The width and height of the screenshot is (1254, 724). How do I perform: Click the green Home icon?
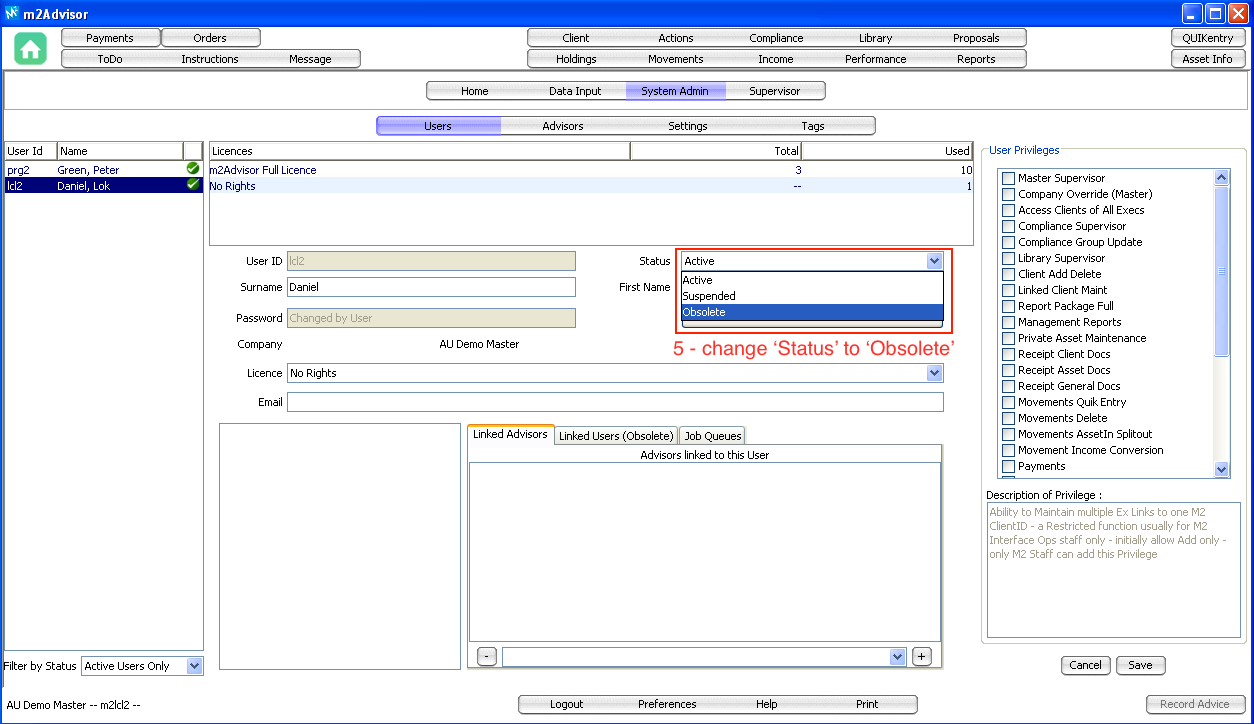[31, 49]
